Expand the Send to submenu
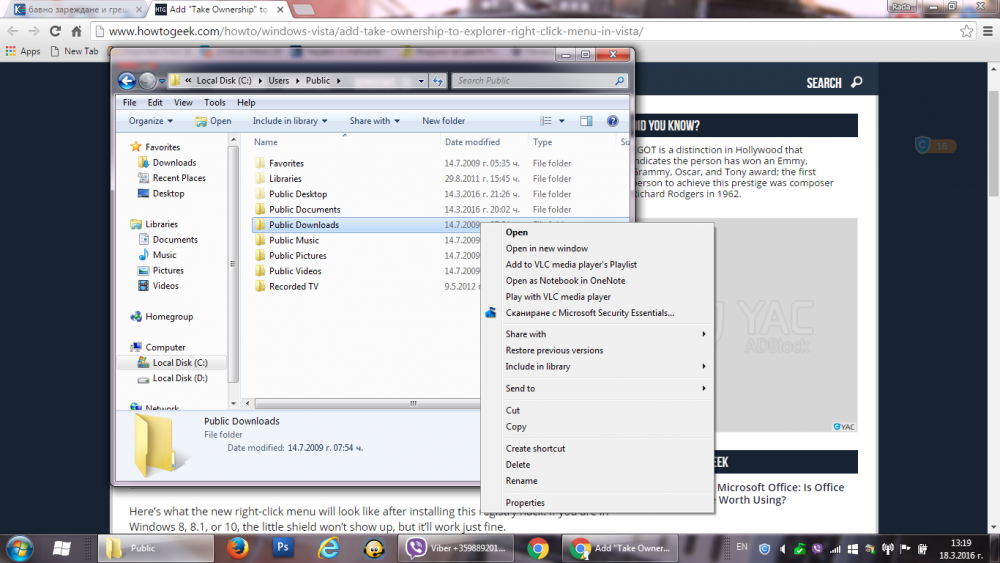The height and width of the screenshot is (563, 1000). [x=598, y=388]
